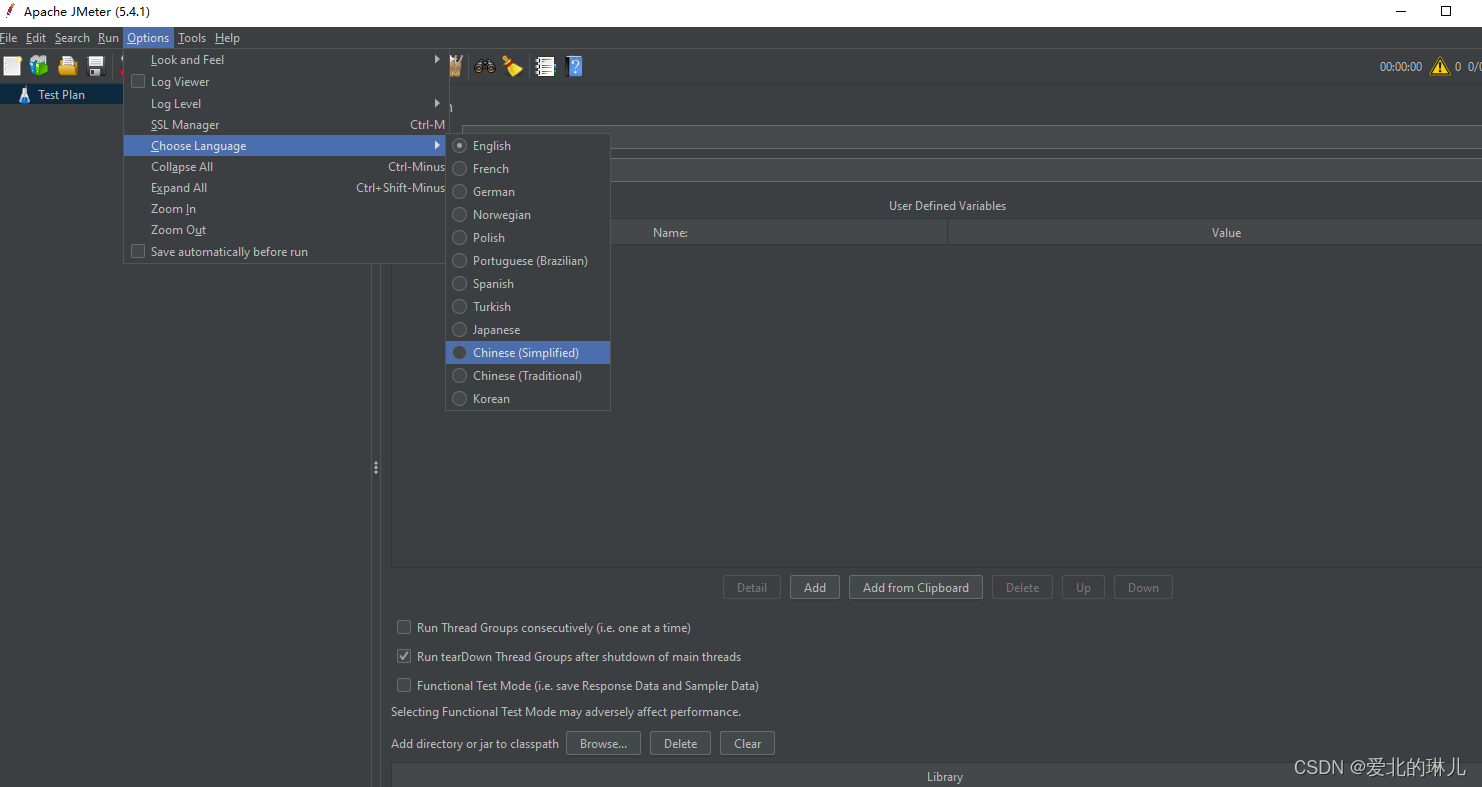
Task: Click the Library column header
Action: click(945, 776)
